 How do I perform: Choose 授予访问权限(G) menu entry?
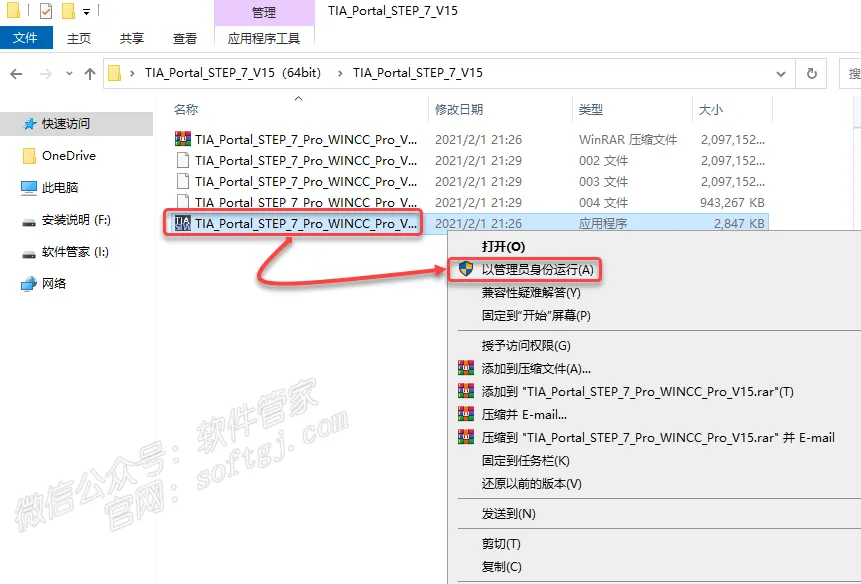click(526, 346)
